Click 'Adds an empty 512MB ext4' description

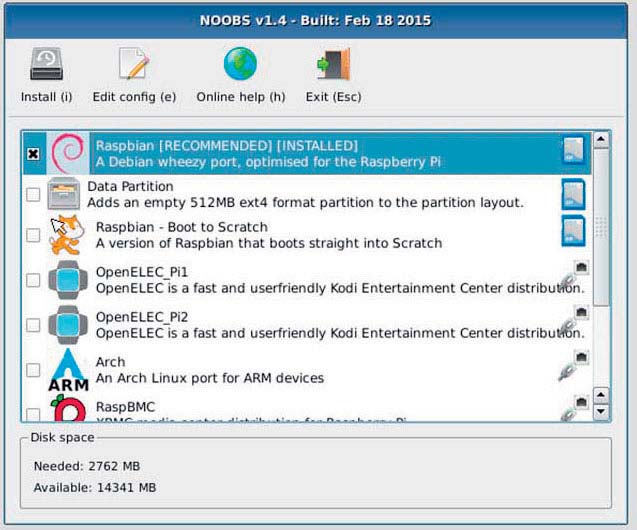pyautogui.click(x=306, y=202)
